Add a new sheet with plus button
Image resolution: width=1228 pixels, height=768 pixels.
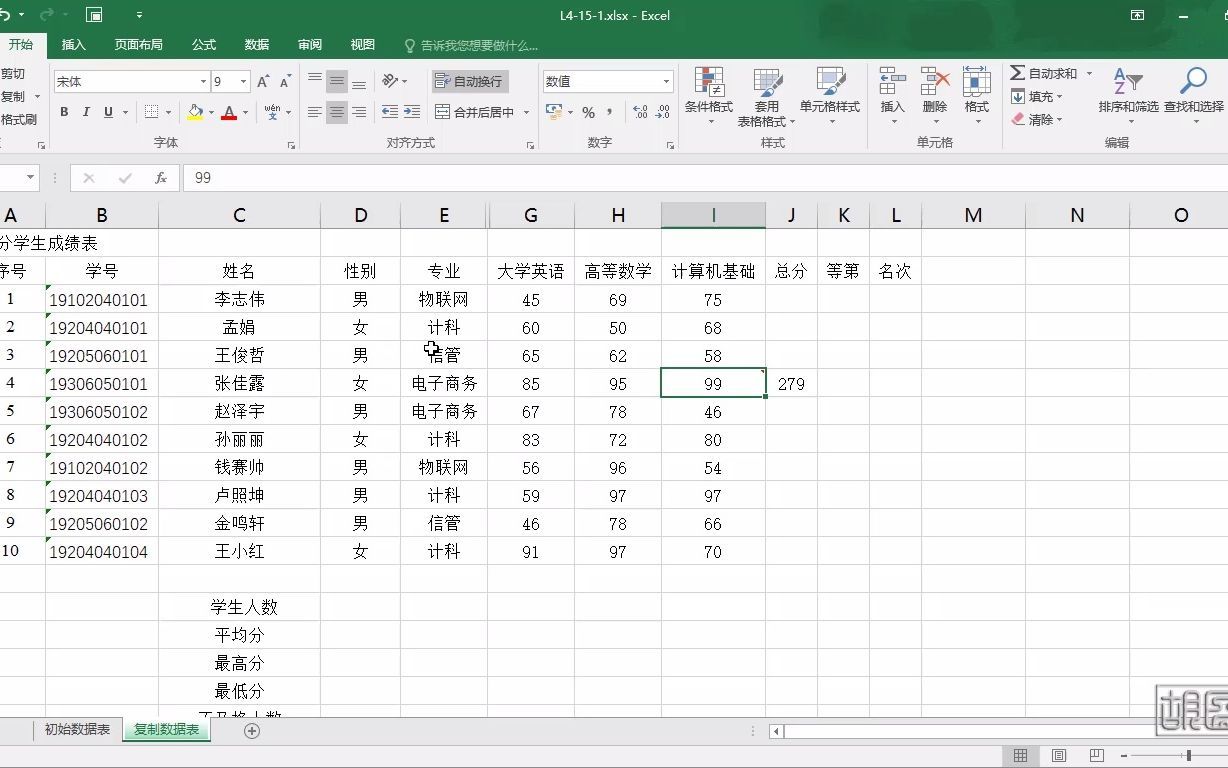click(252, 731)
